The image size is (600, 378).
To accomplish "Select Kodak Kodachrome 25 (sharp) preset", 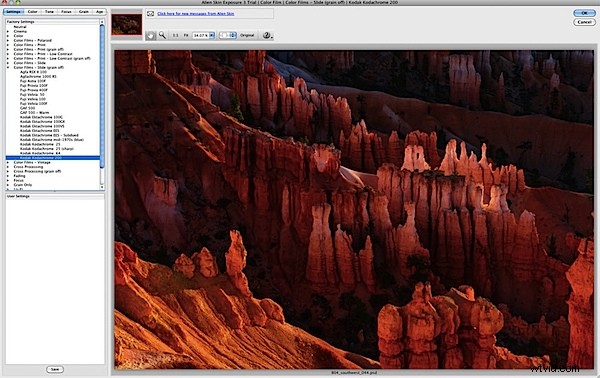I will coord(47,149).
